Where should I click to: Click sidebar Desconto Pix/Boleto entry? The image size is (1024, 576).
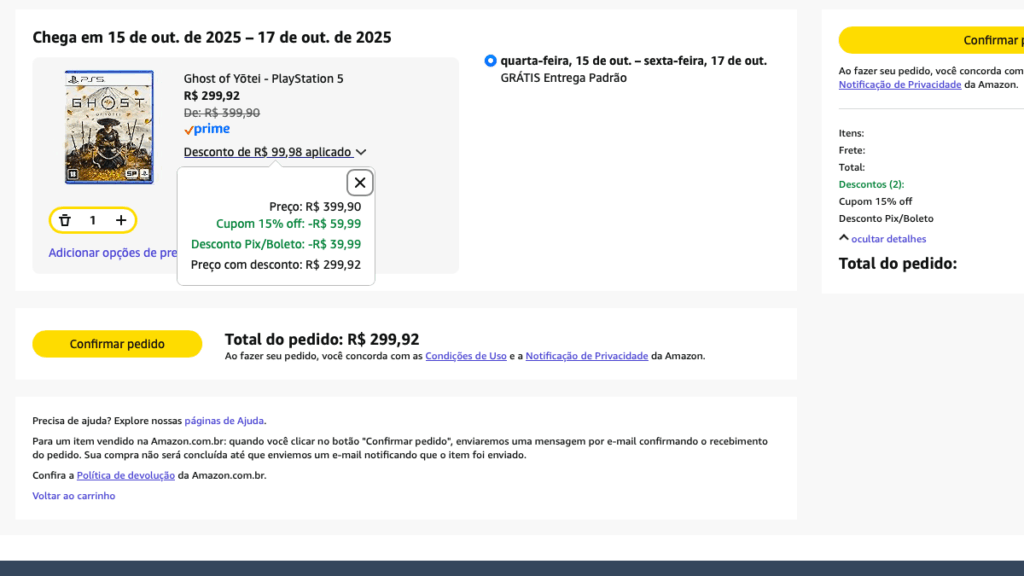[x=886, y=219]
